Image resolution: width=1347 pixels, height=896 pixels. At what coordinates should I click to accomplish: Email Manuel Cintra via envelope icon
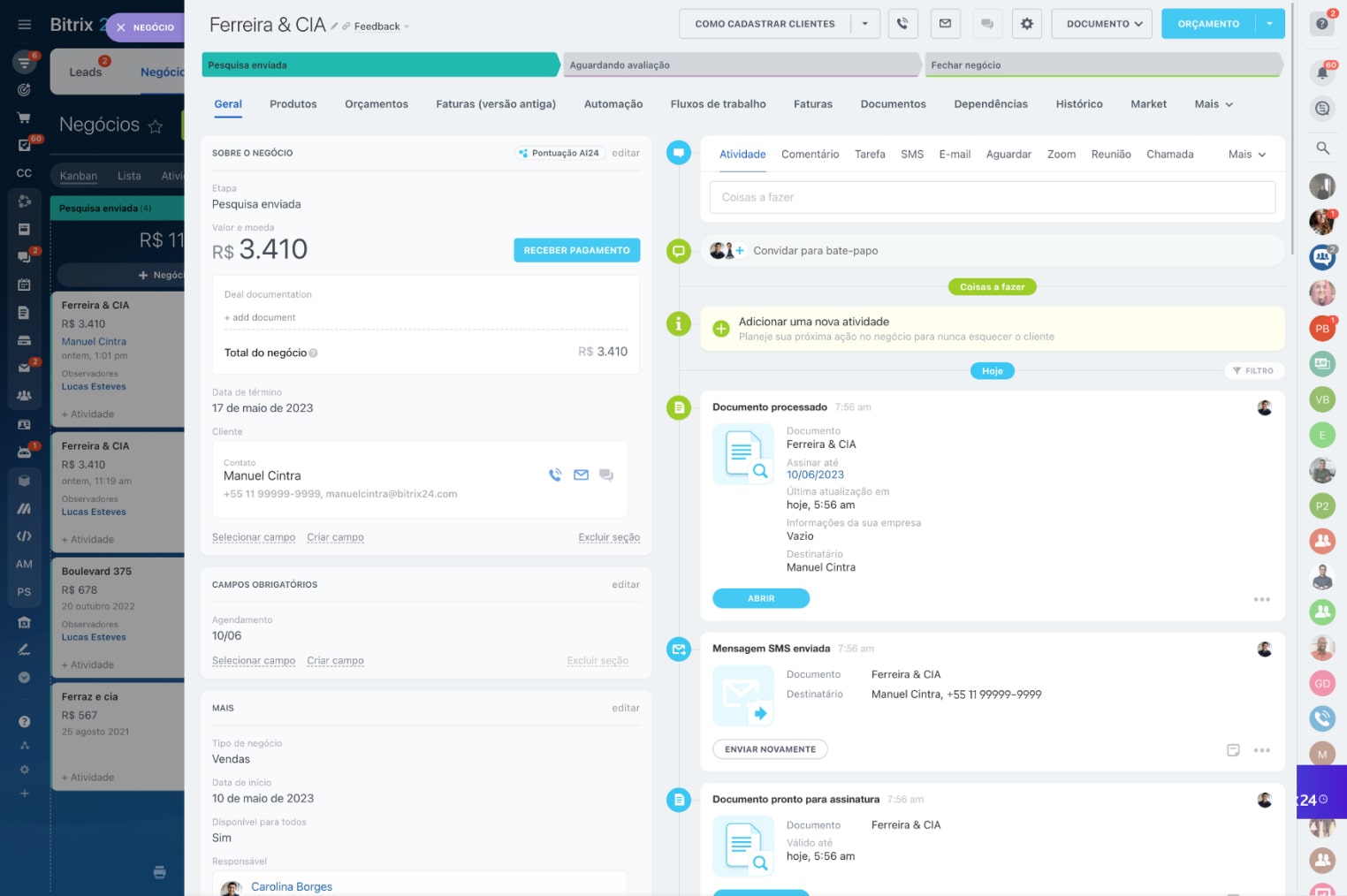581,475
